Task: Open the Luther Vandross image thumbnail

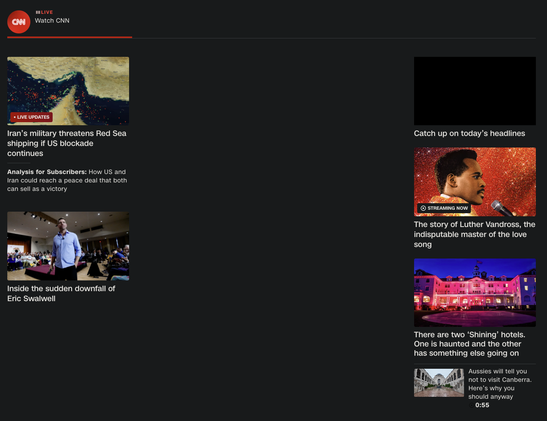Action: click(475, 182)
